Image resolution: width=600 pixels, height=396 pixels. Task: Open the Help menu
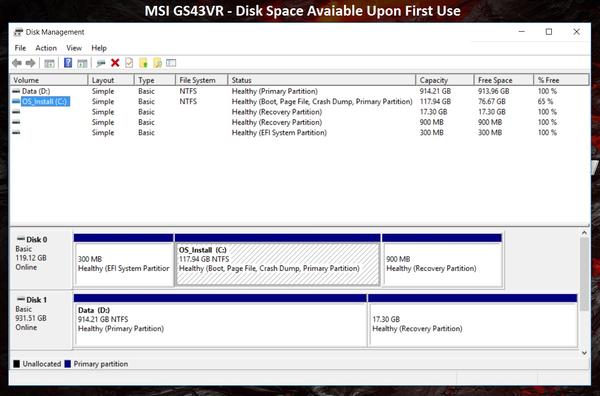point(99,48)
